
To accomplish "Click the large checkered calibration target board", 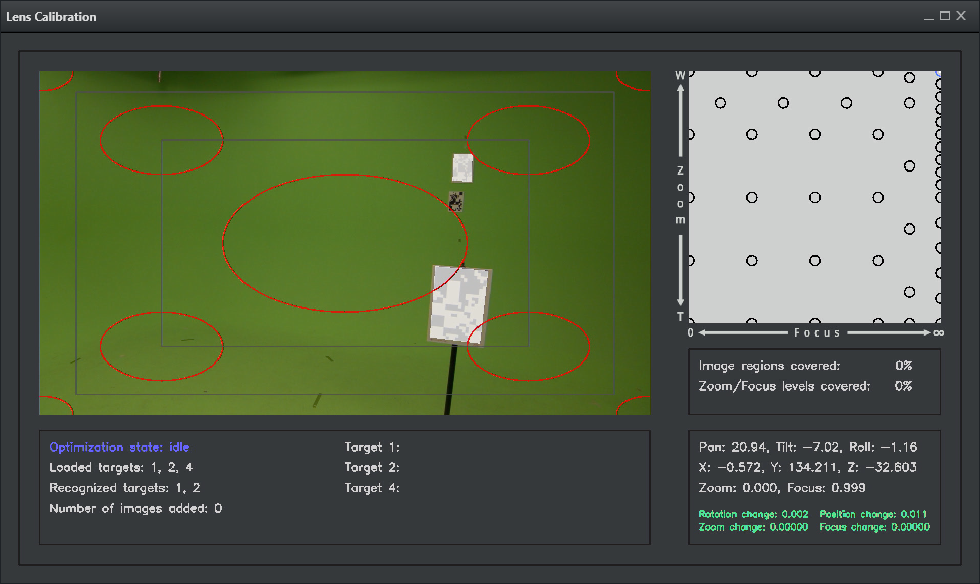I will point(460,305).
